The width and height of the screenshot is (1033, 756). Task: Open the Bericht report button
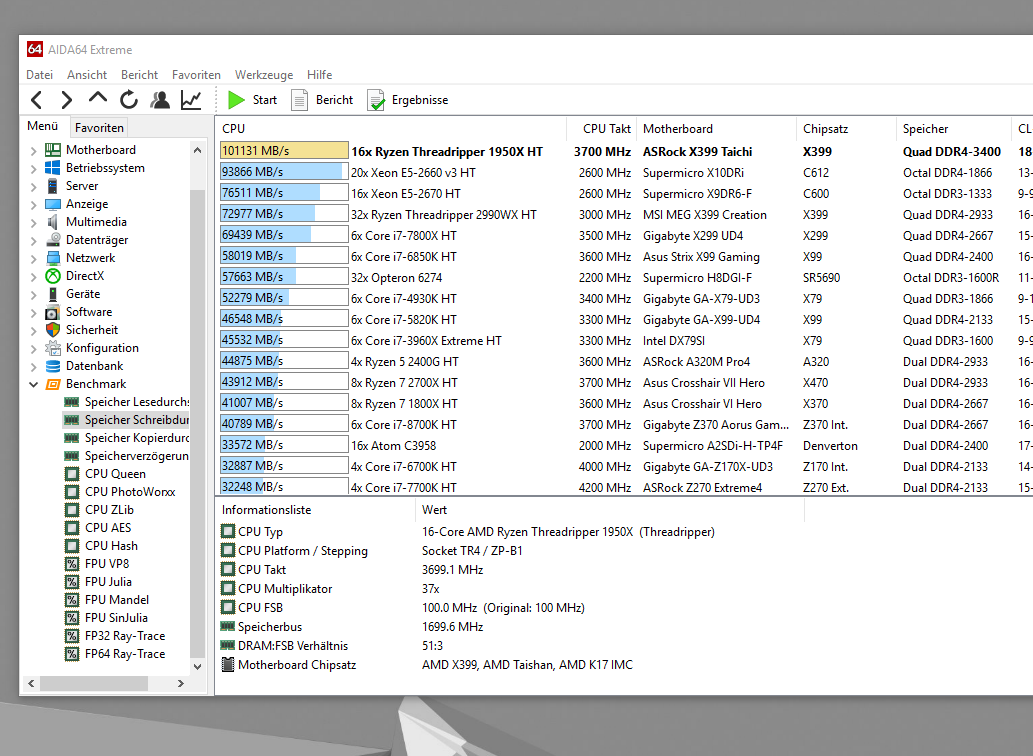click(x=322, y=99)
